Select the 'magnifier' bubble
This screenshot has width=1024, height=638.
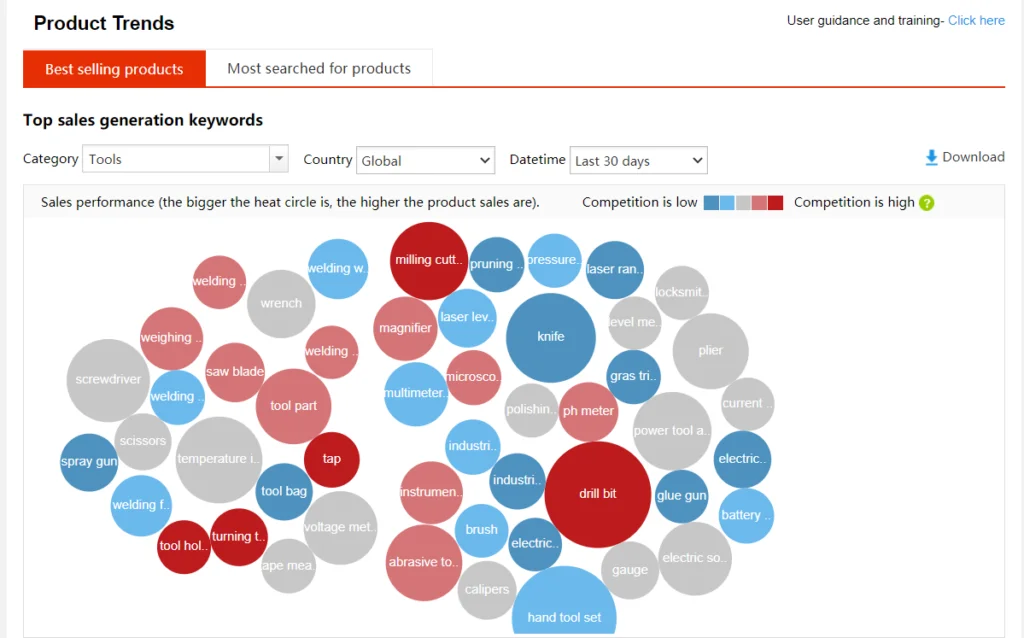[405, 328]
